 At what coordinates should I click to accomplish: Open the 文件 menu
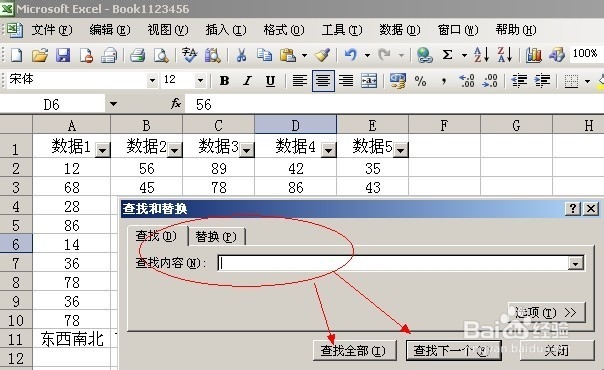coord(52,30)
